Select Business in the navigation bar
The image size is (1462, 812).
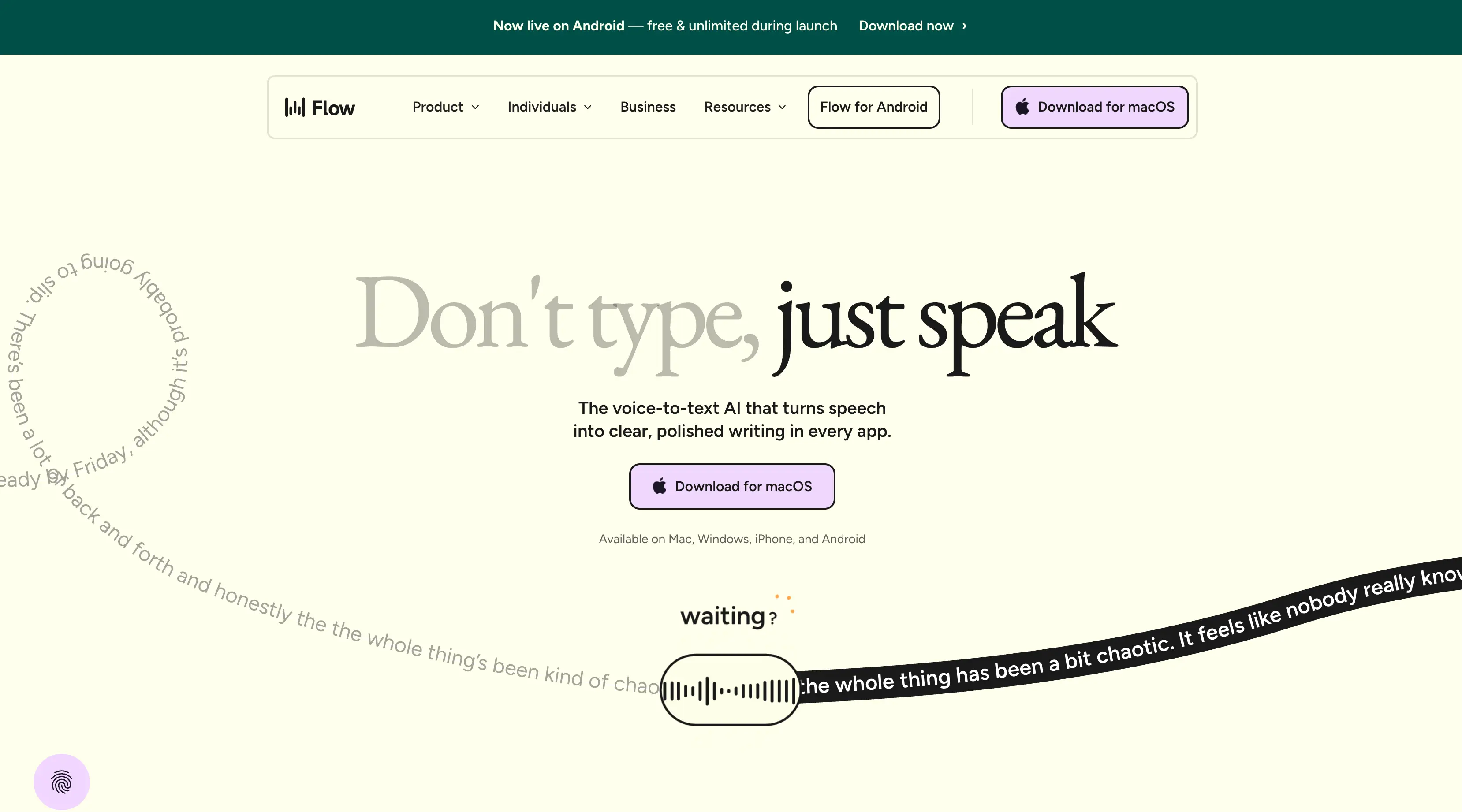[x=648, y=107]
